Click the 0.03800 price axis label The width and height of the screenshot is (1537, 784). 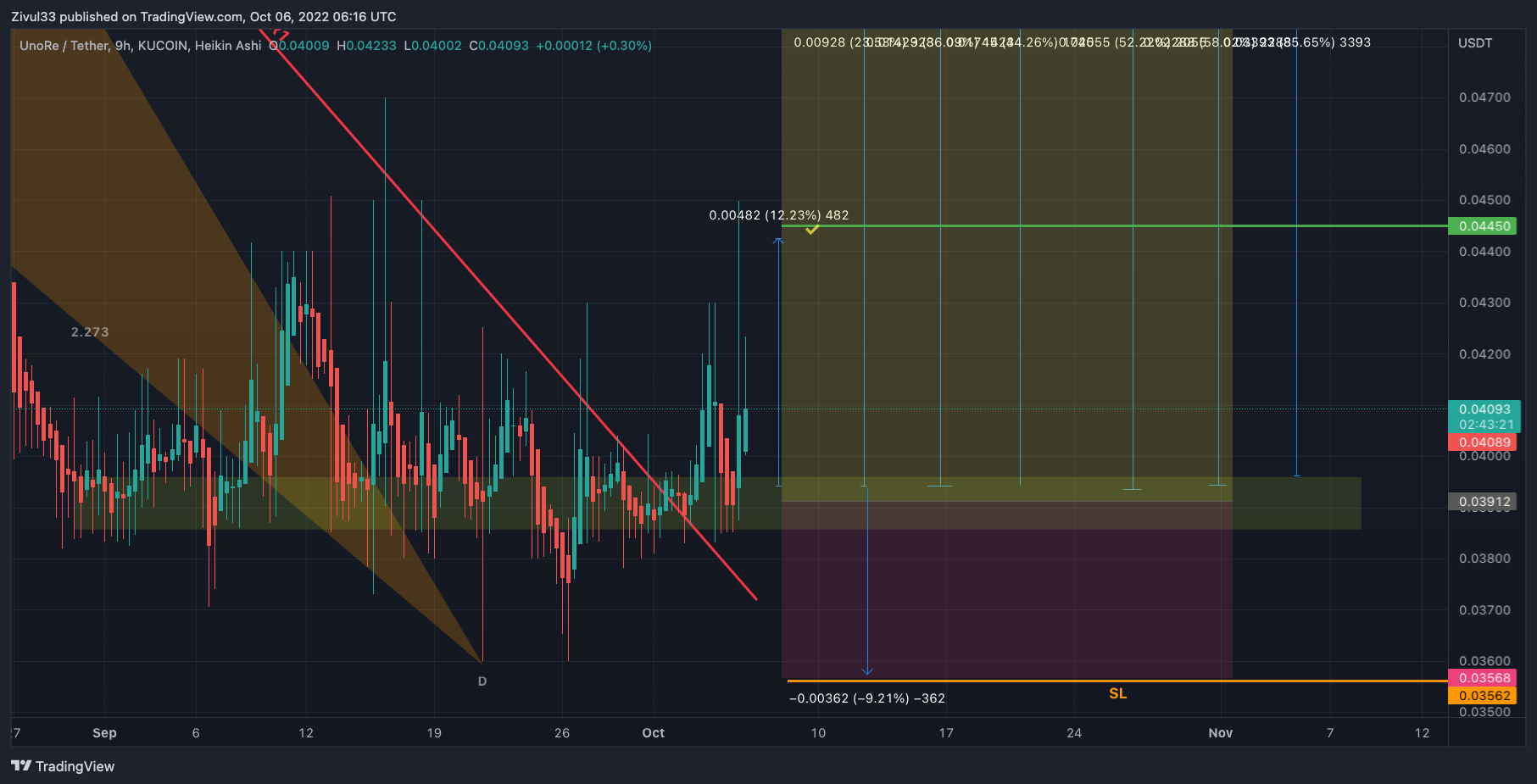click(1484, 559)
